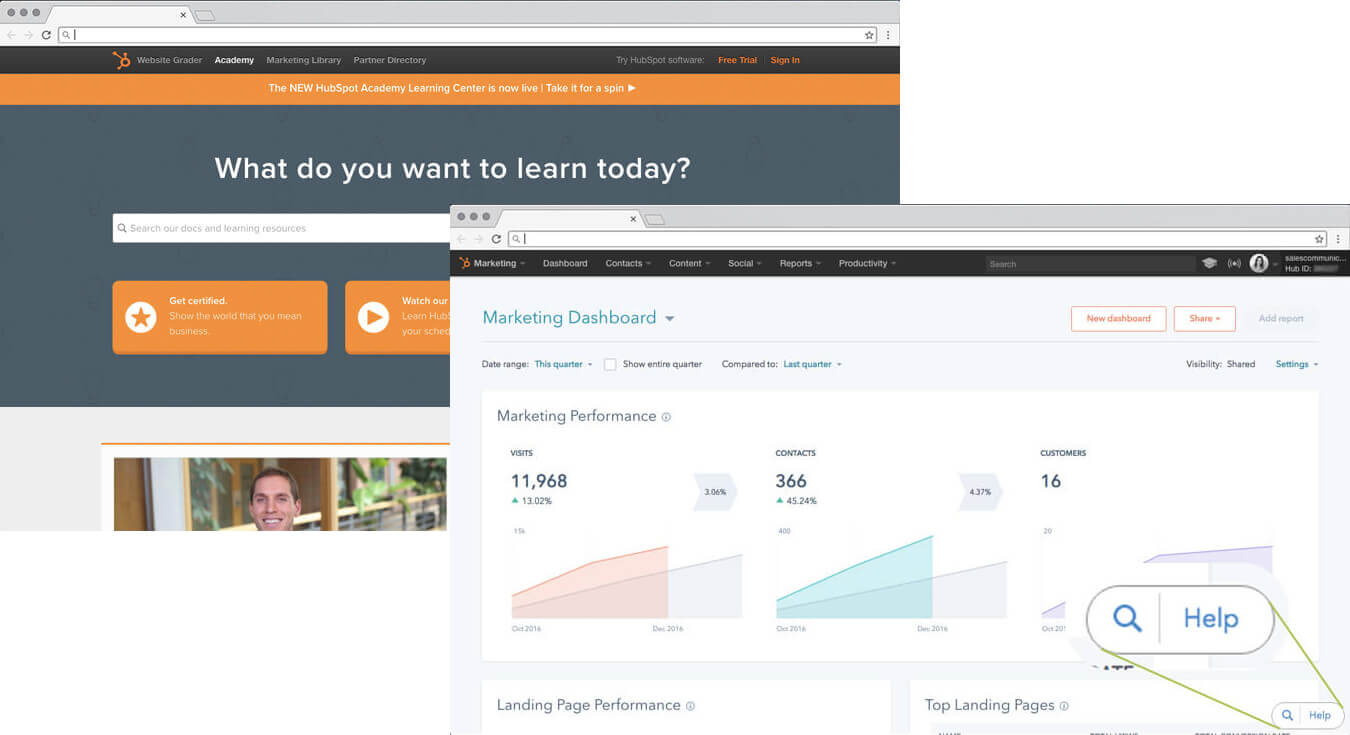Click contacts conversion rate 4.37% badge

(980, 492)
